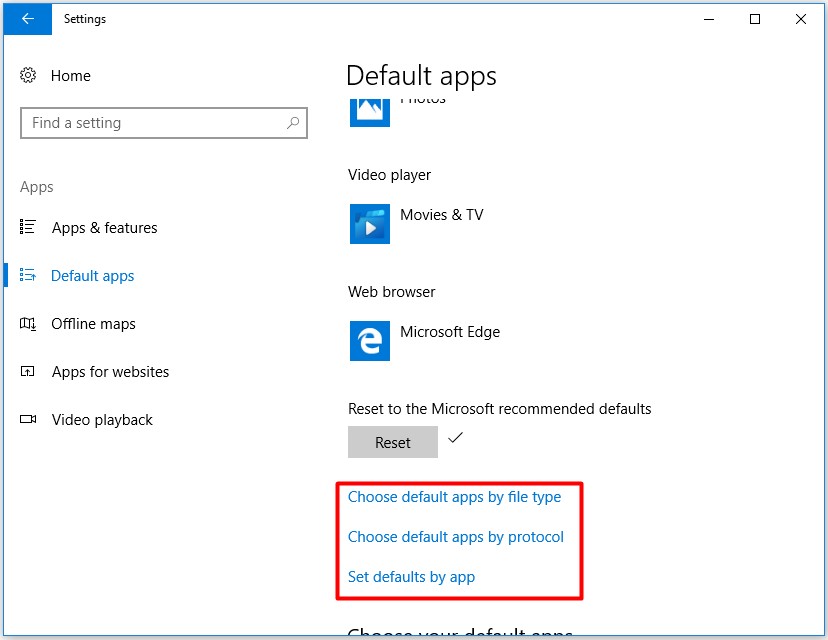Open Choose default apps by protocol
Image resolution: width=828 pixels, height=640 pixels.
tap(456, 537)
